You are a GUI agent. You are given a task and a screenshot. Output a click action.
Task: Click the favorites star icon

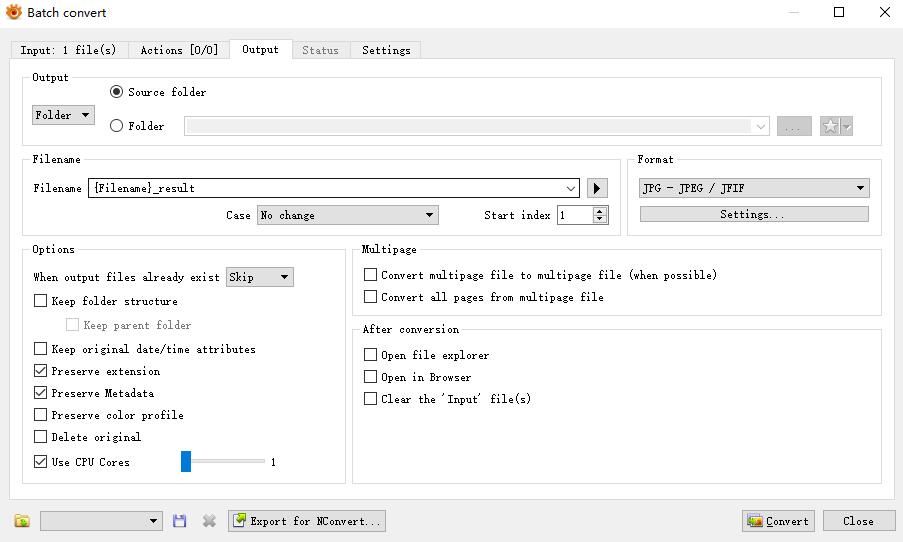[x=830, y=127]
